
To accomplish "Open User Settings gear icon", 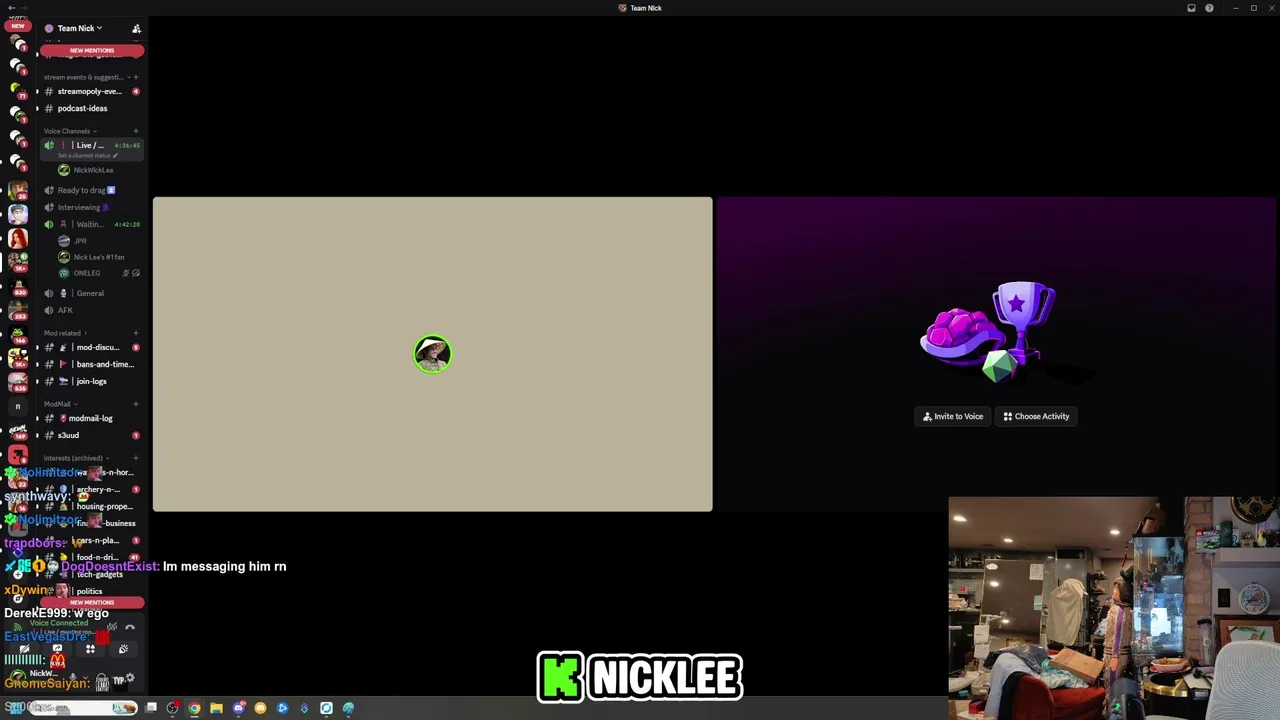I will pyautogui.click(x=130, y=679).
